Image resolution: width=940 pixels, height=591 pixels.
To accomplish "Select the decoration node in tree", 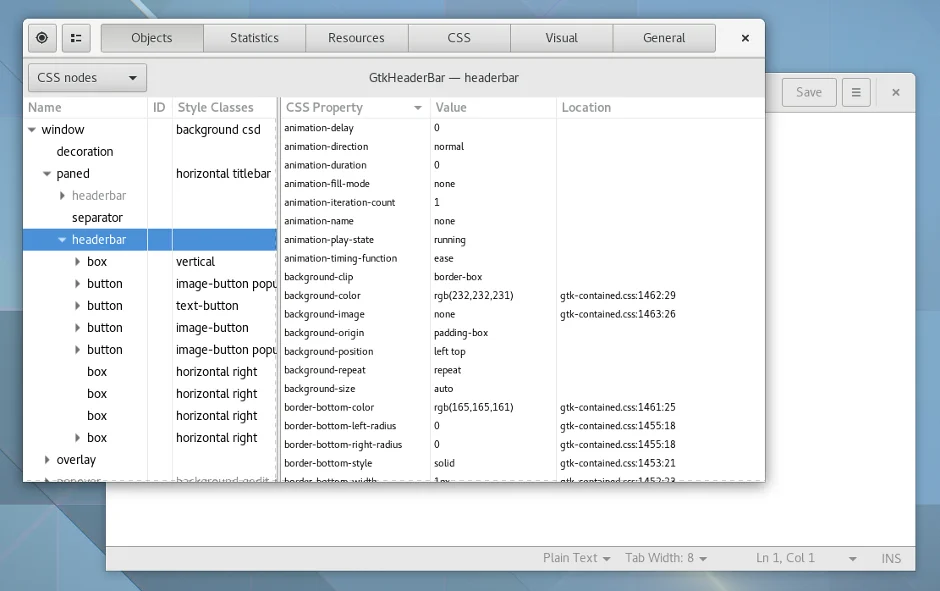I will (85, 152).
